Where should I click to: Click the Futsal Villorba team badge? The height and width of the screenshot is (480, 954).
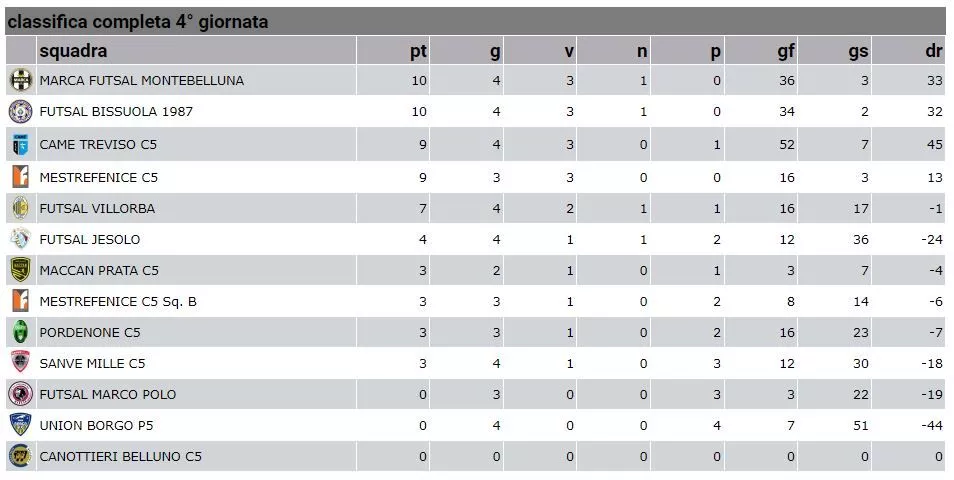(x=21, y=208)
